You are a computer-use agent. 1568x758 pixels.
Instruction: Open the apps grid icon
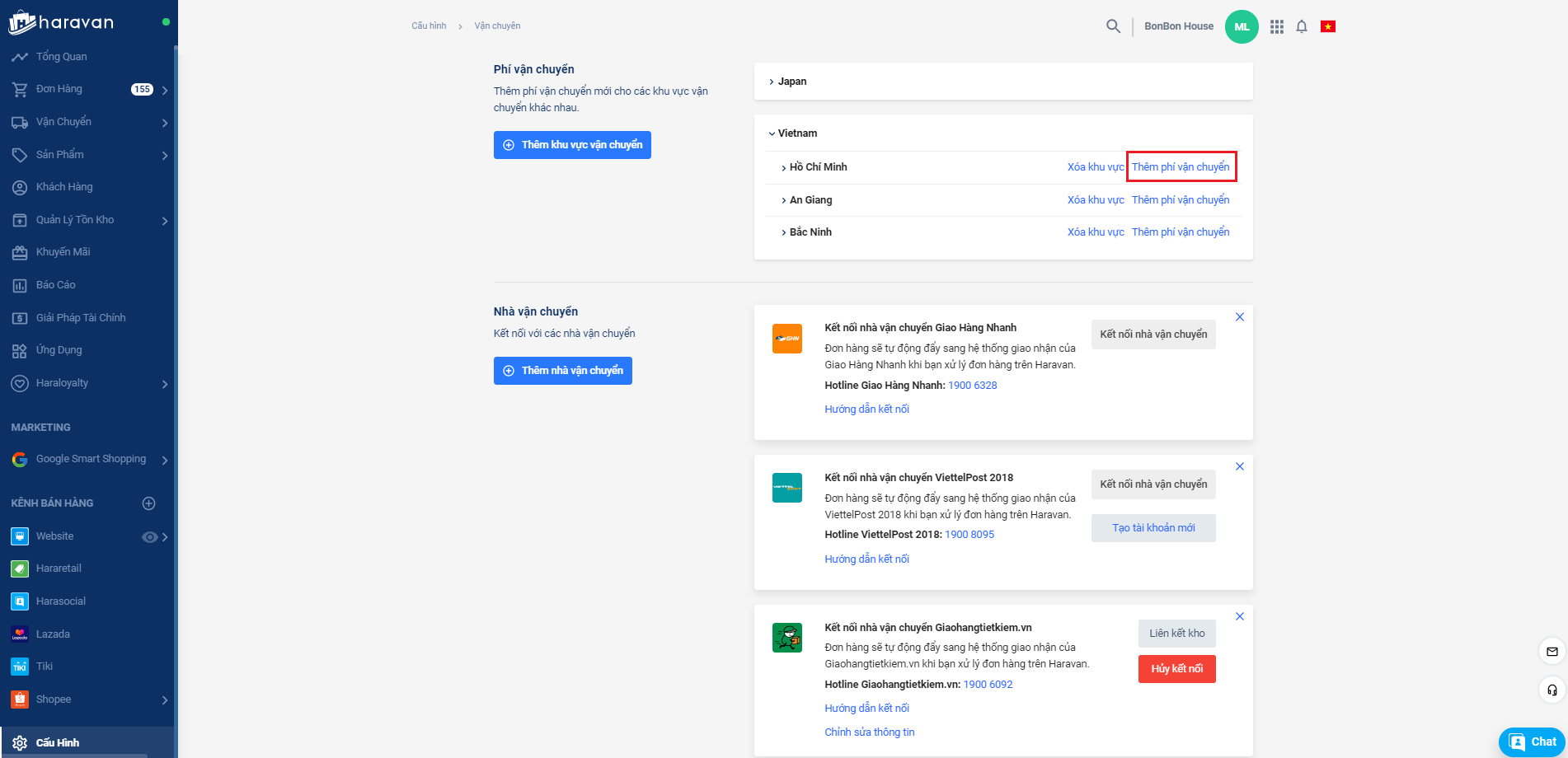click(x=1276, y=26)
